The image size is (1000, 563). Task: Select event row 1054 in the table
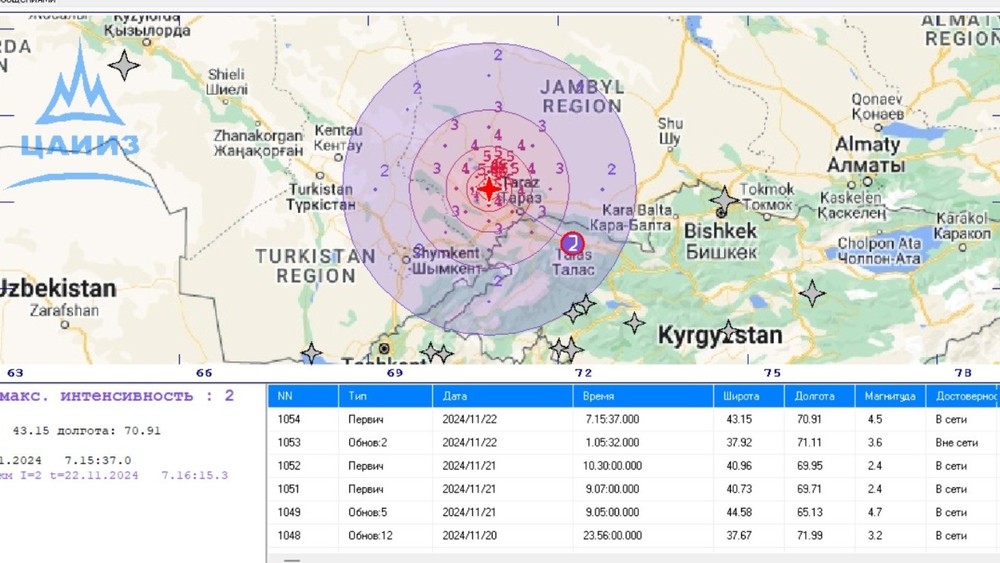(600, 419)
